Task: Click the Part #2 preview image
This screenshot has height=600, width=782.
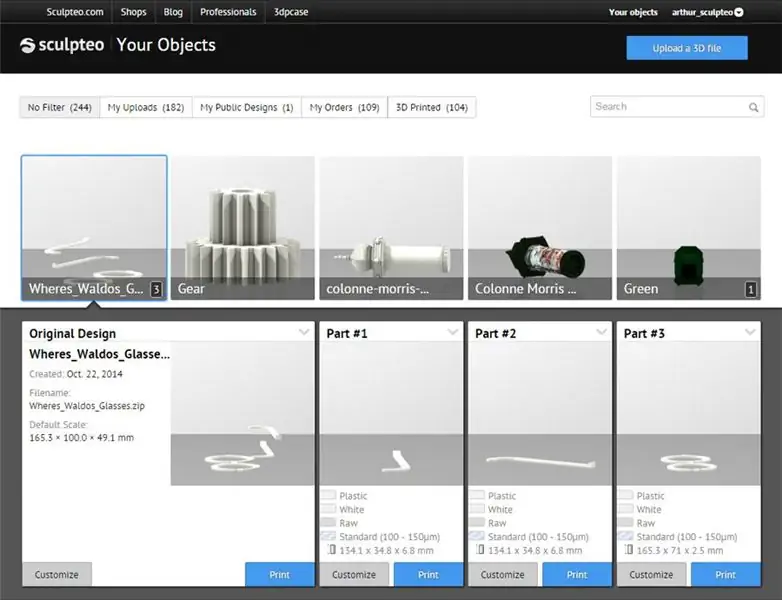Action: (x=540, y=413)
